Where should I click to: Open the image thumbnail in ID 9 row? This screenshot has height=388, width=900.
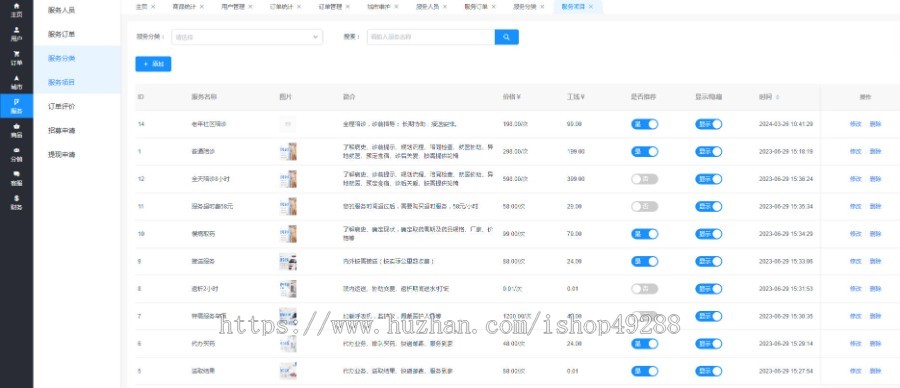click(288, 261)
